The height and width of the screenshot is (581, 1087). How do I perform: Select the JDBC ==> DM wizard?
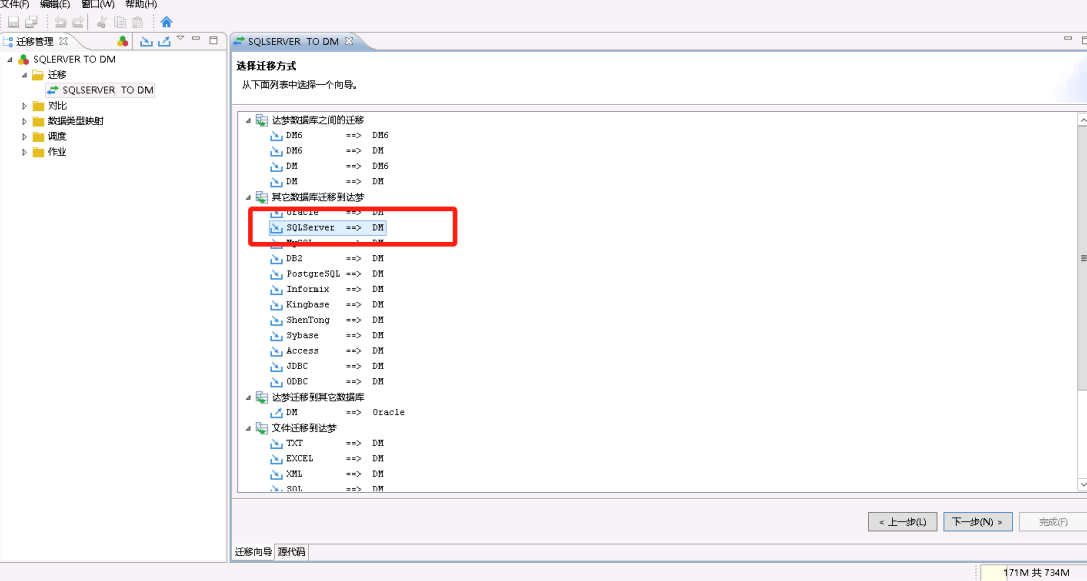point(327,366)
